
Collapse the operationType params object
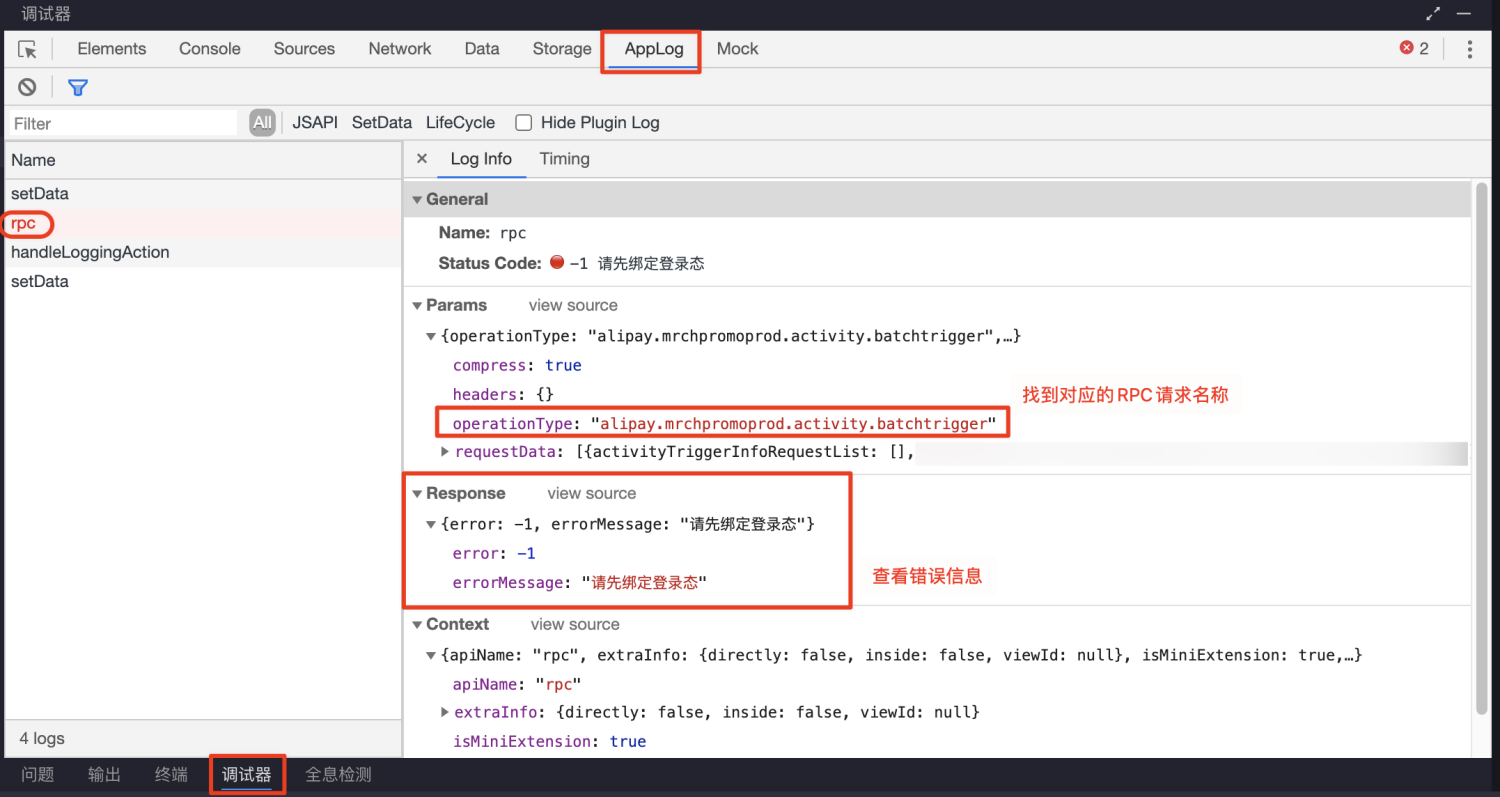(432, 336)
